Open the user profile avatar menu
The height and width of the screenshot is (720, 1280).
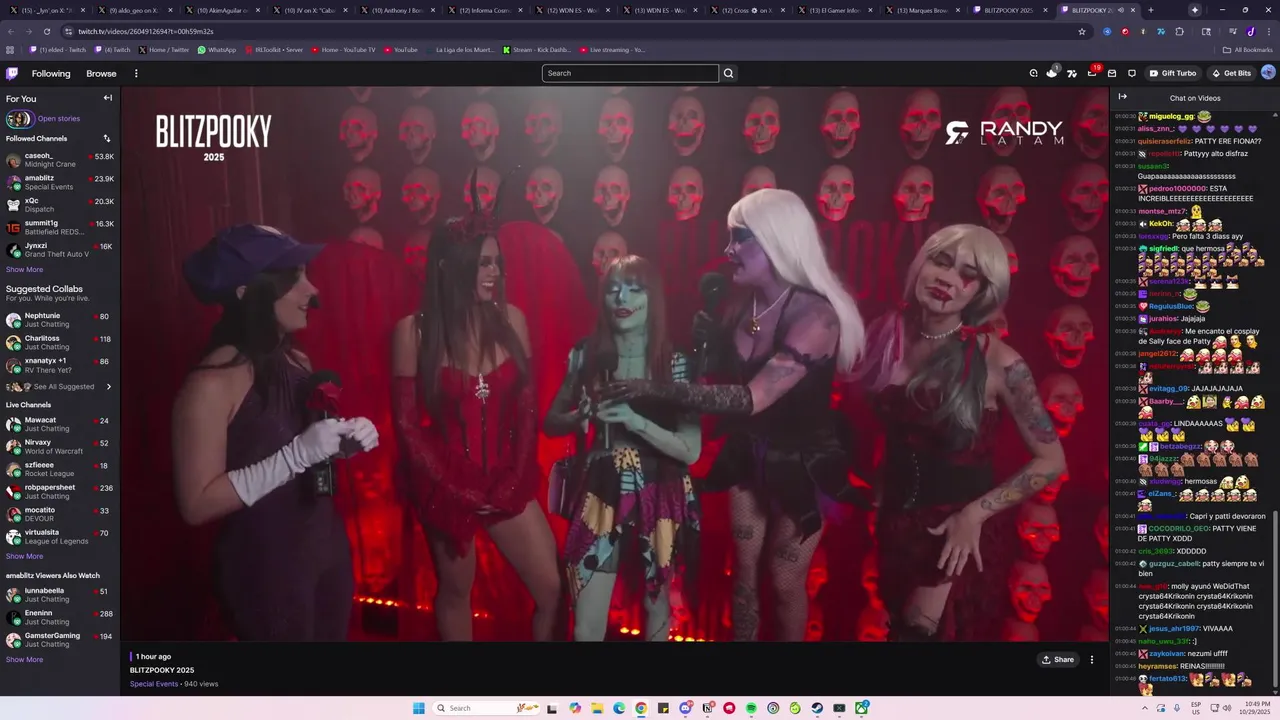tap(1268, 73)
